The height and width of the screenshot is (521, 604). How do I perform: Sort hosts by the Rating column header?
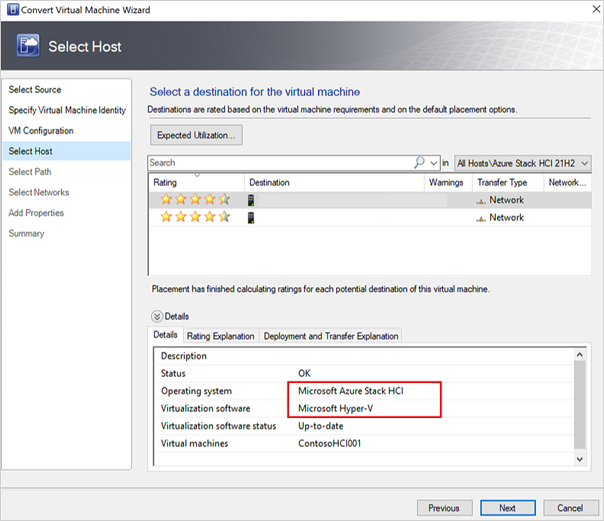point(165,183)
